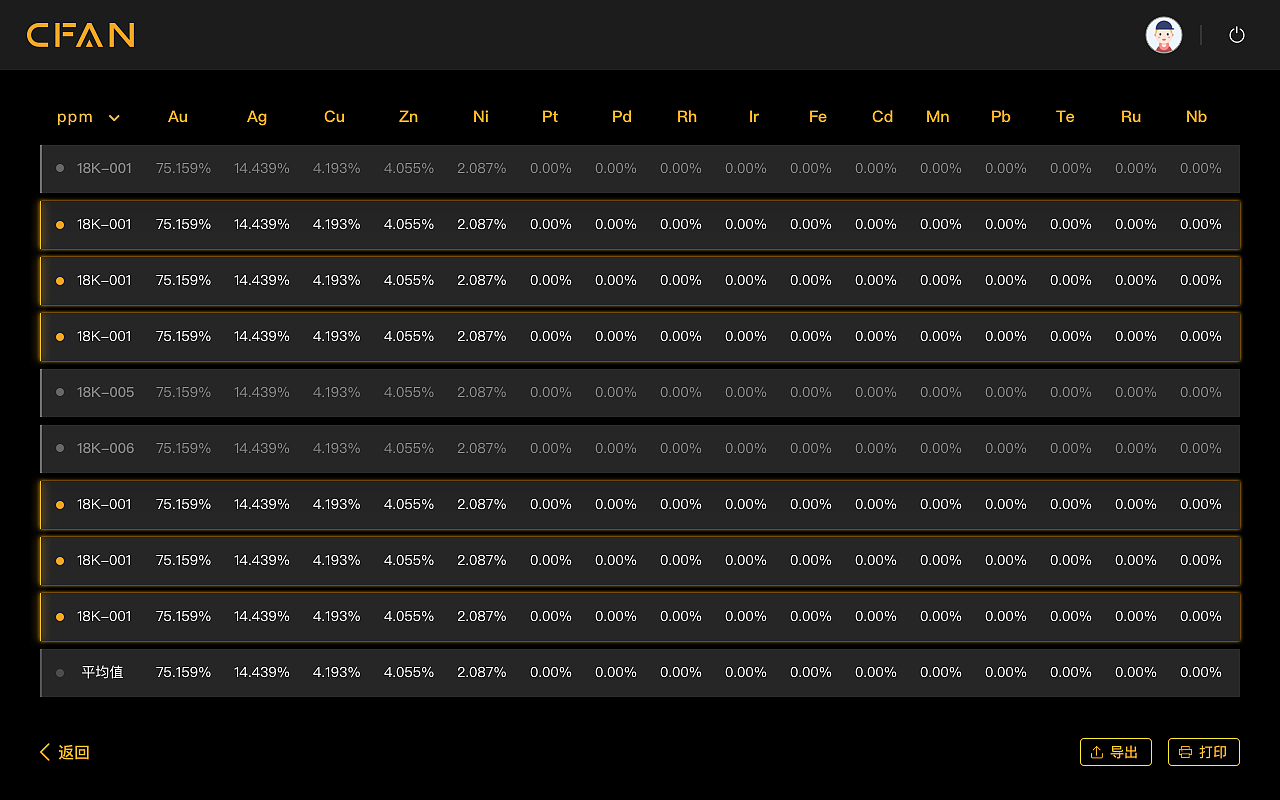Click the printer icon in 打印 button
The height and width of the screenshot is (800, 1280).
[1186, 752]
